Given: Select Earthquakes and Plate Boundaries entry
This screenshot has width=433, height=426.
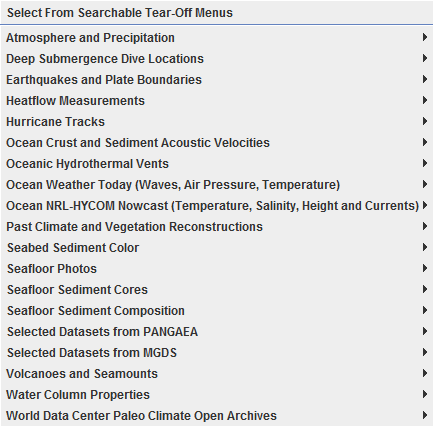Looking at the screenshot, I should pos(217,79).
